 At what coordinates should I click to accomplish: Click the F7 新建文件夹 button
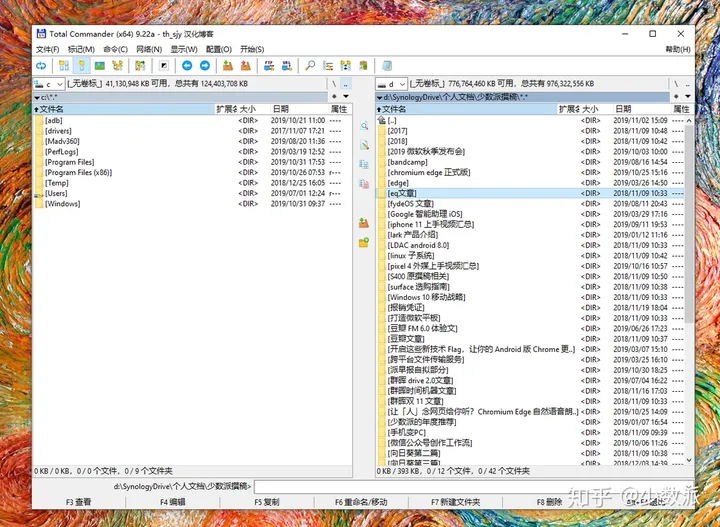(456, 502)
